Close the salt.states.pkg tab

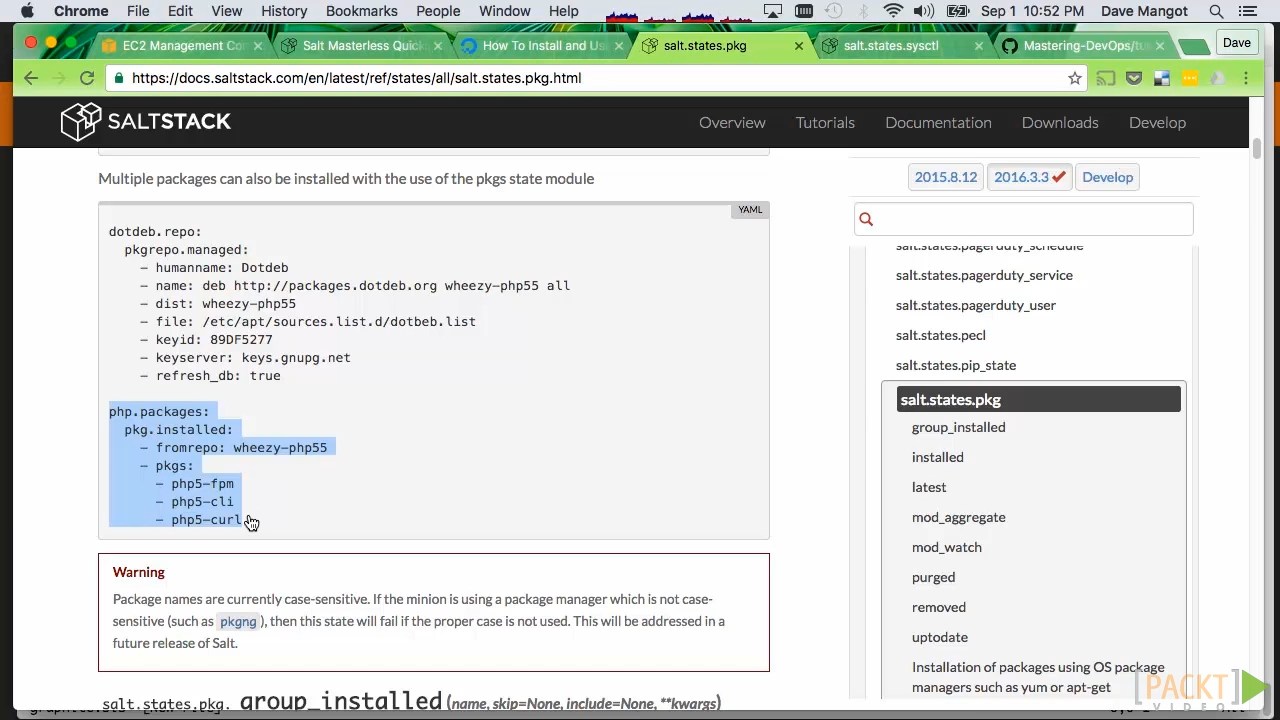[x=798, y=46]
